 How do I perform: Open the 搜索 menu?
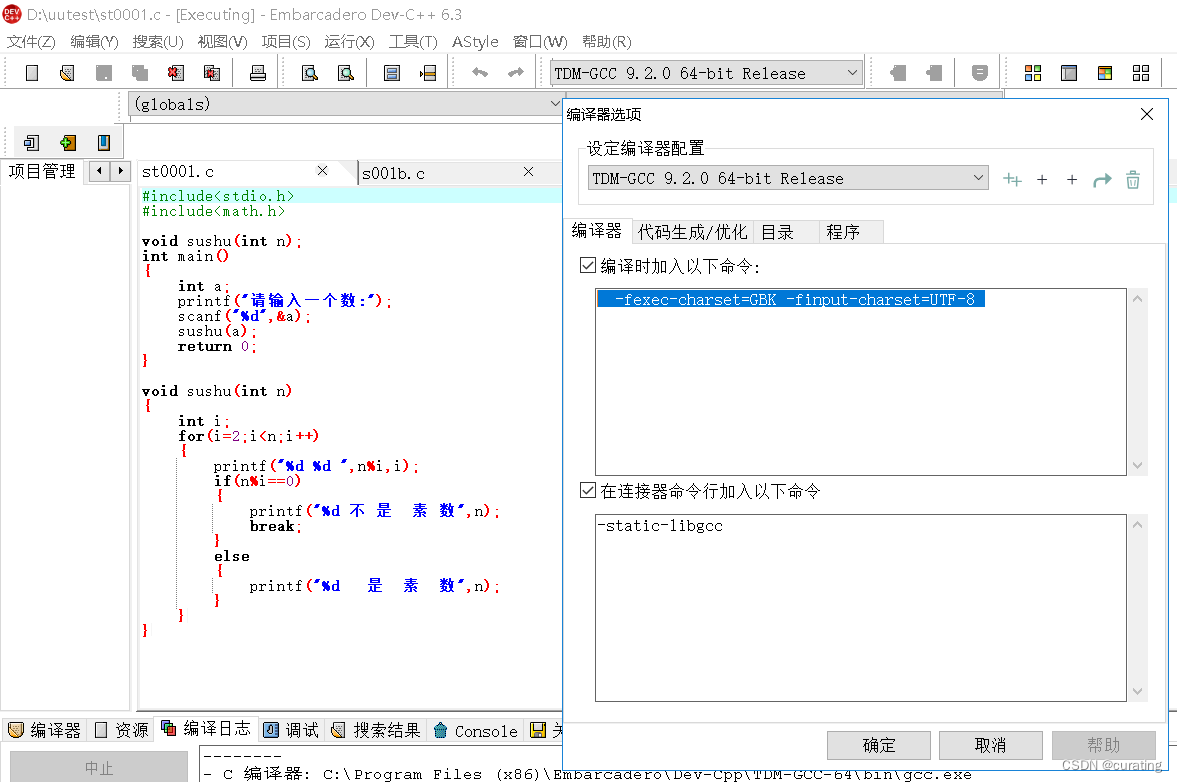pos(158,42)
